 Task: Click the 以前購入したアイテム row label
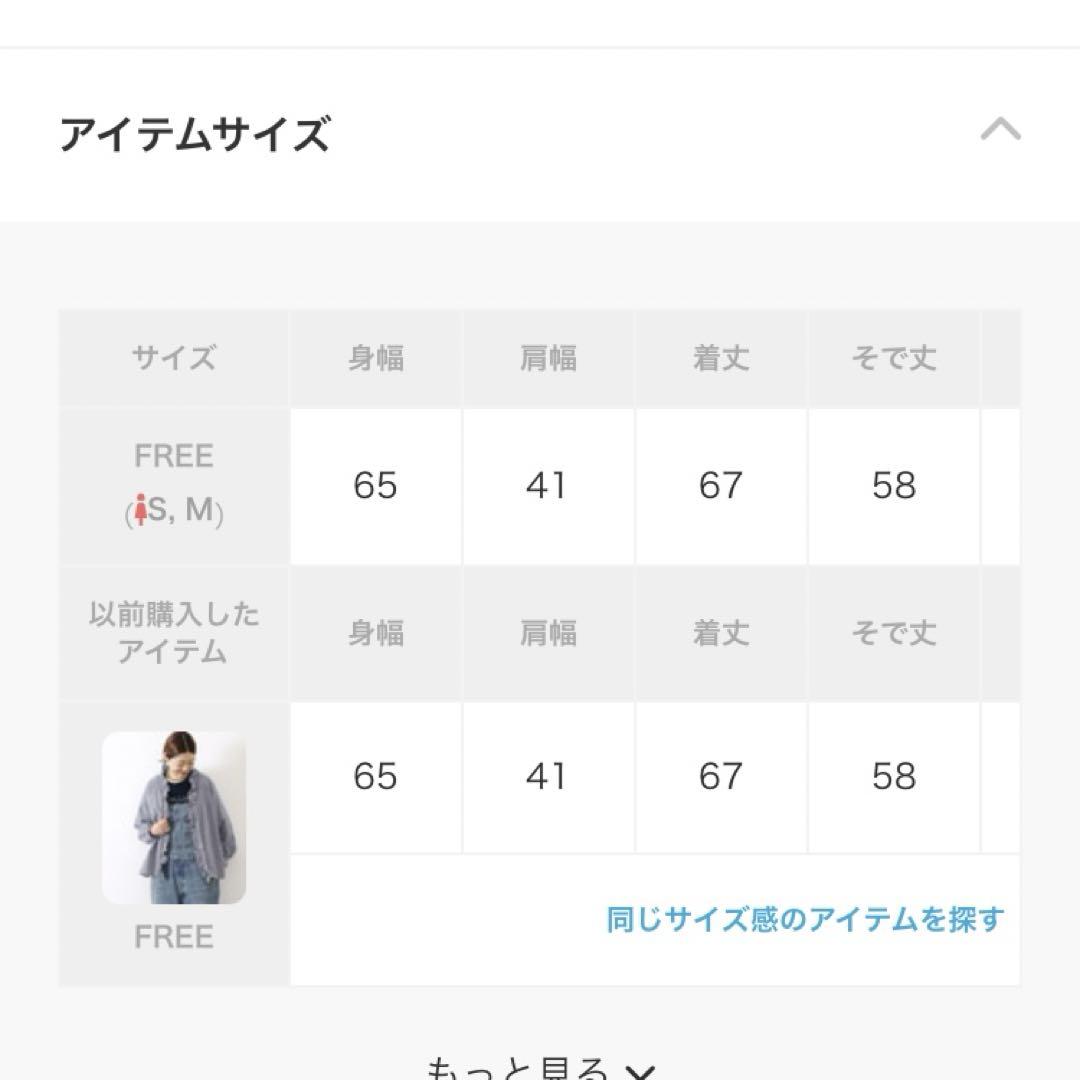click(x=174, y=633)
